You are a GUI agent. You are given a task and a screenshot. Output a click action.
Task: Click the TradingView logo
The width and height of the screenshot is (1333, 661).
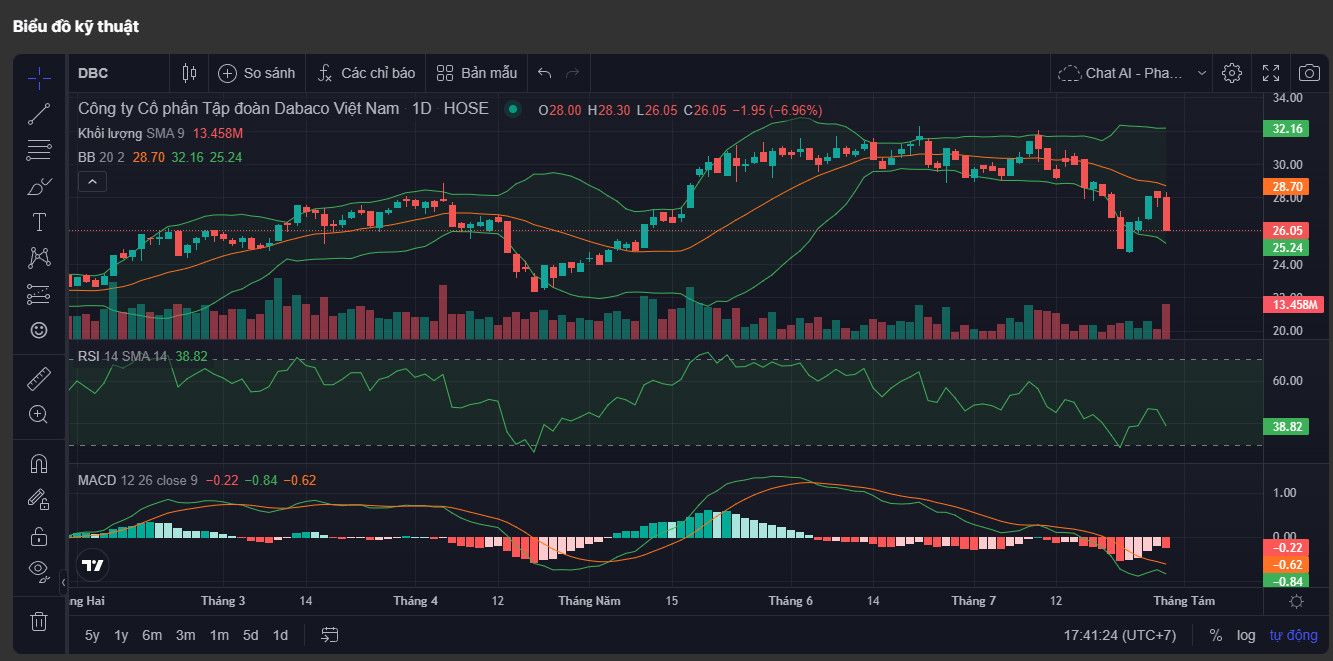(x=93, y=565)
